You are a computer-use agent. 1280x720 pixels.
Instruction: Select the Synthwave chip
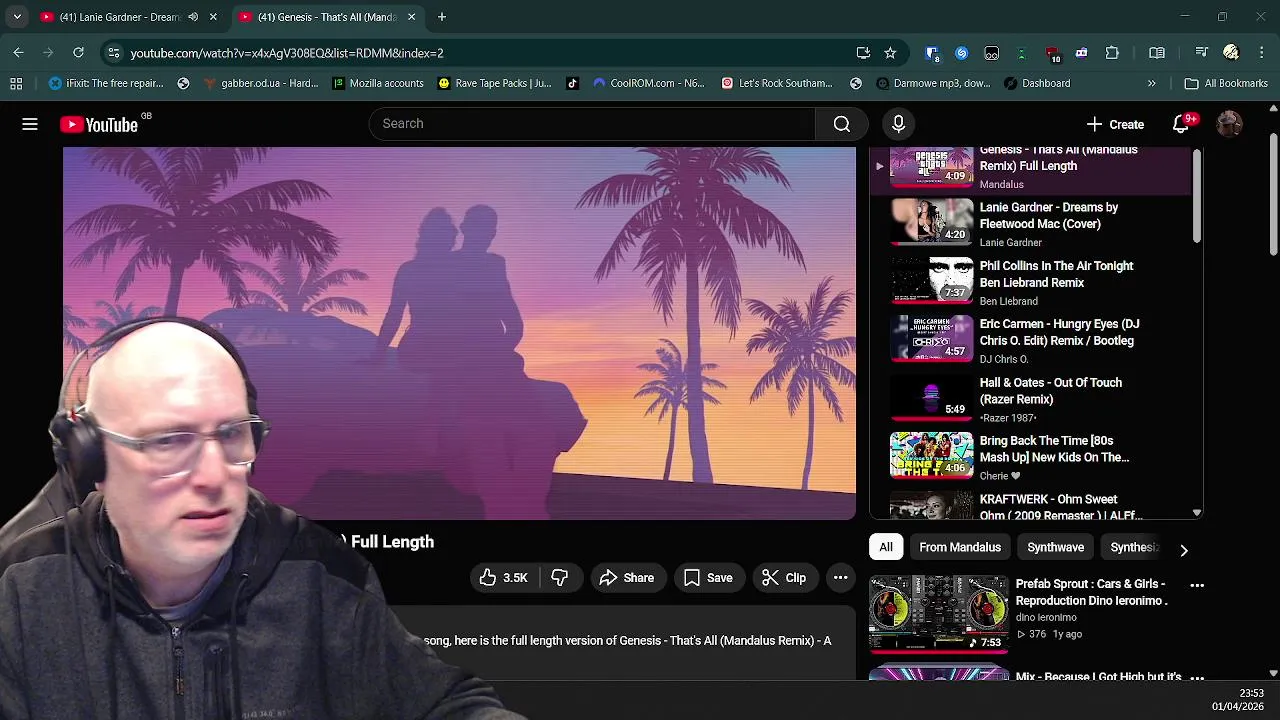click(x=1055, y=548)
